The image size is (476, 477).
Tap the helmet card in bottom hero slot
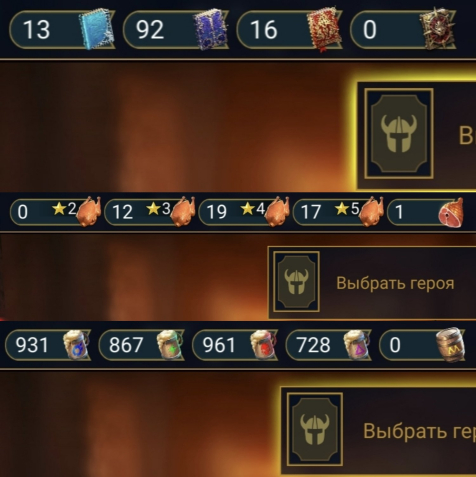(315, 429)
